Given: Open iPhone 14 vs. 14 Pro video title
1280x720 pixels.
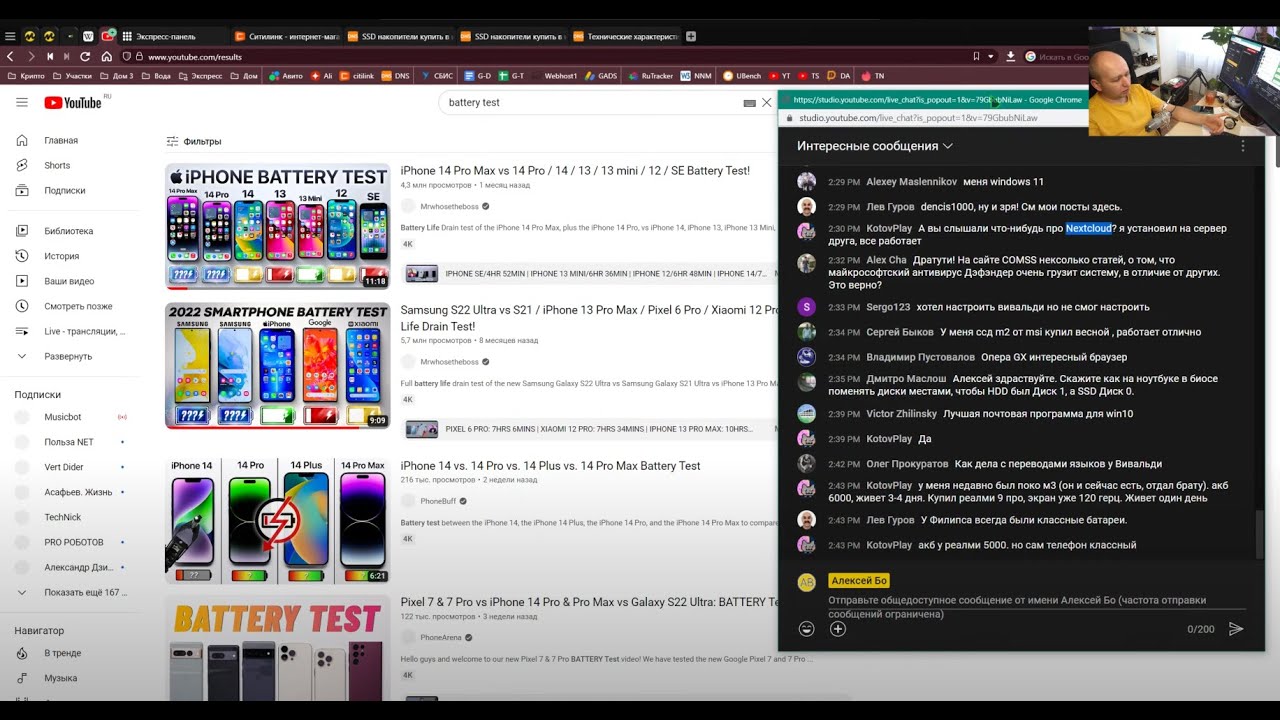Looking at the screenshot, I should pos(550,466).
